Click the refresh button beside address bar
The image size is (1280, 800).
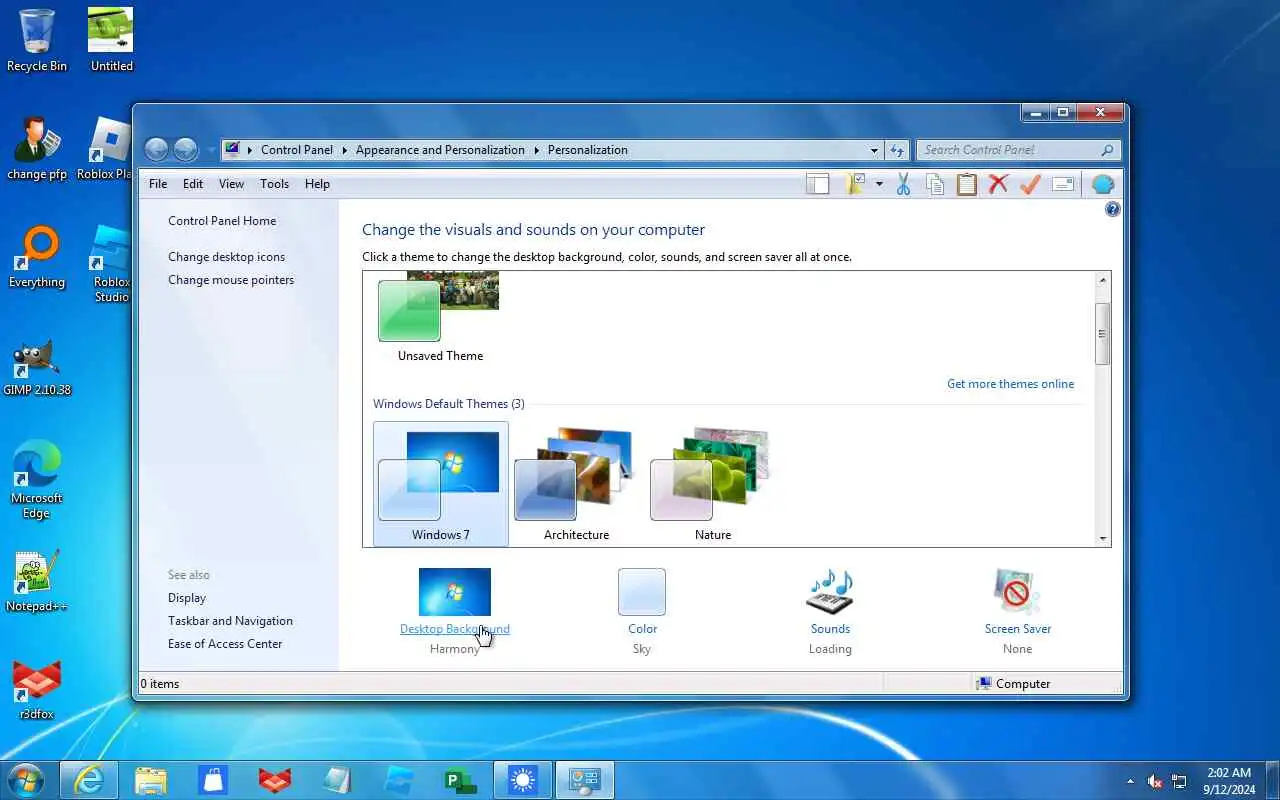point(897,150)
